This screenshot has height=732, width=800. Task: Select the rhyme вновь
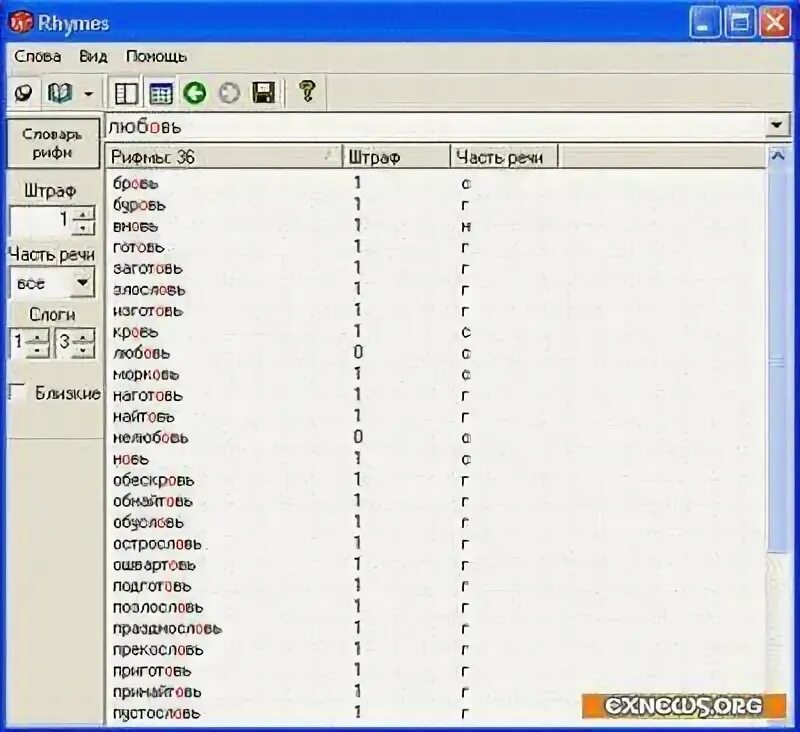click(136, 226)
